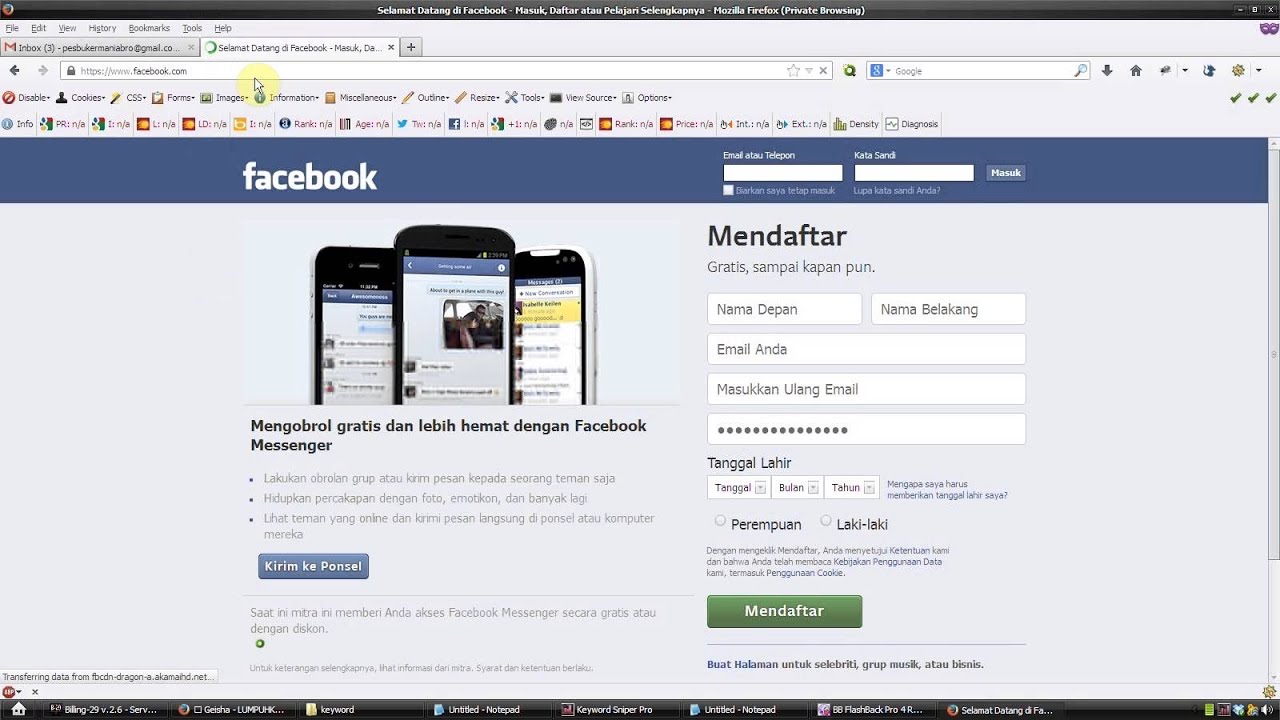This screenshot has width=1280, height=720.
Task: Expand the Forms toolbar dropdown
Action: pos(174,98)
